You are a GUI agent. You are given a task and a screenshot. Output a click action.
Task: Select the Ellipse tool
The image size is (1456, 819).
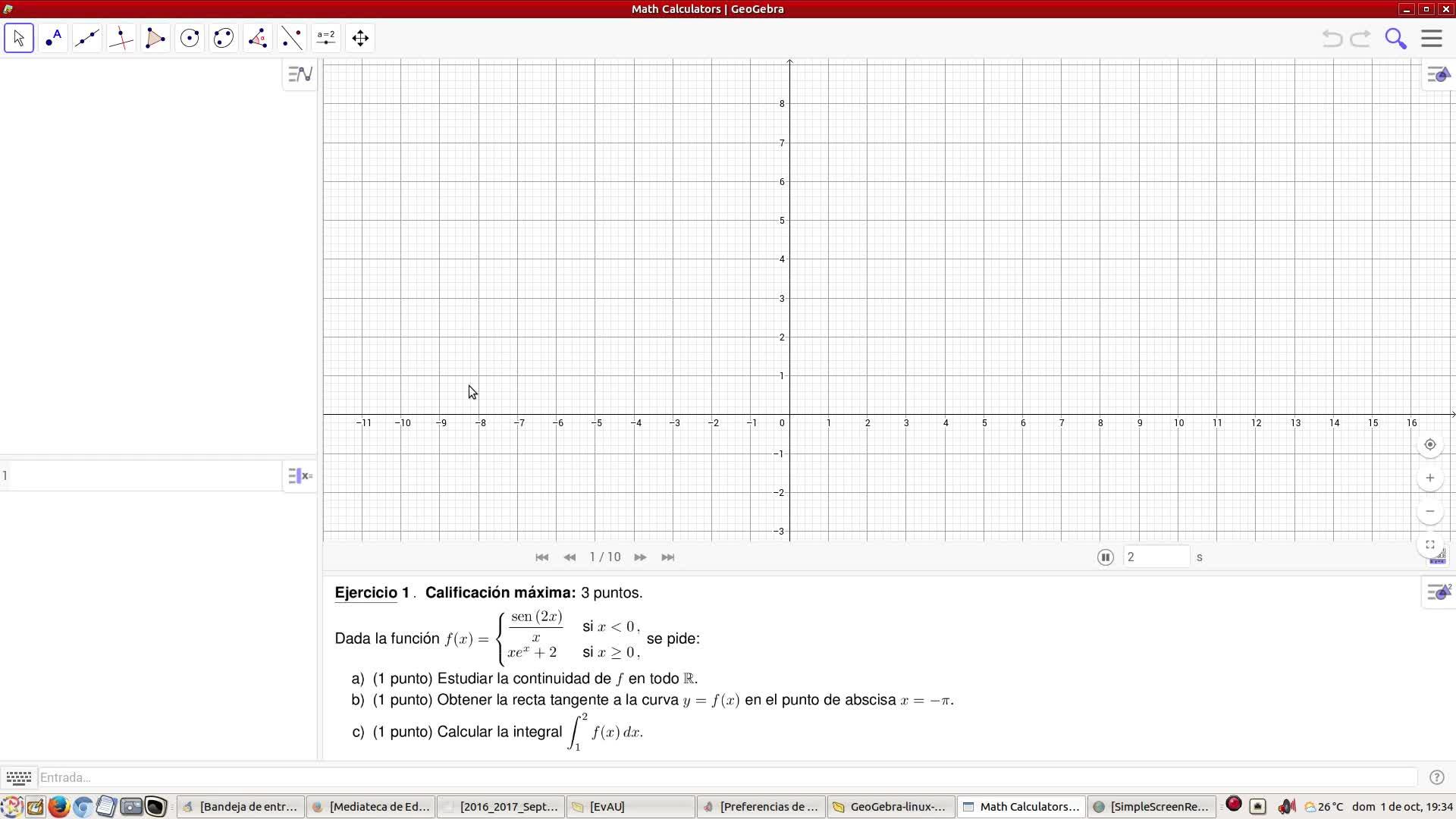224,38
